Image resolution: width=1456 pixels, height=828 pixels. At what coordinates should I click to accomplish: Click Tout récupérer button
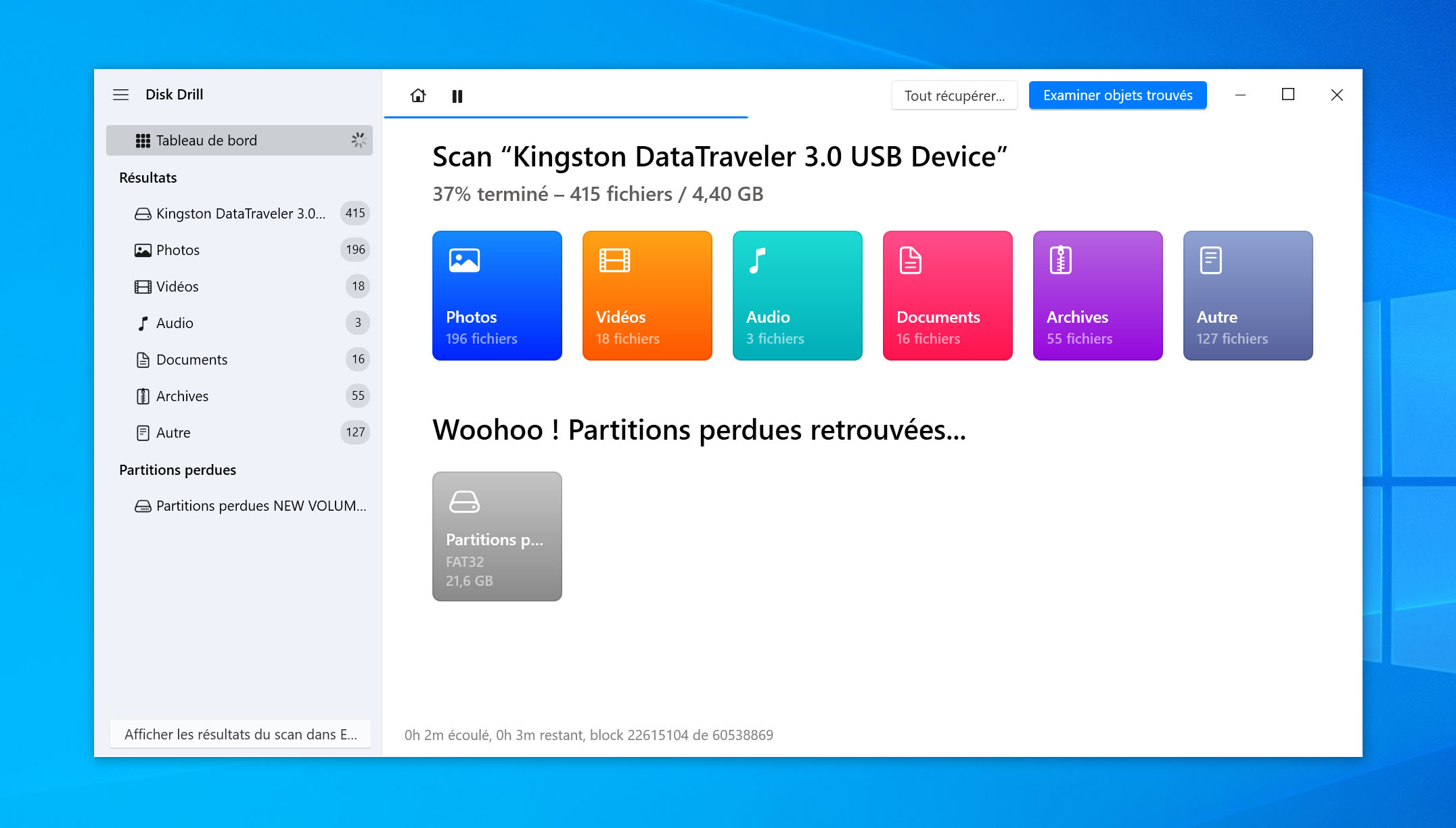pos(954,95)
